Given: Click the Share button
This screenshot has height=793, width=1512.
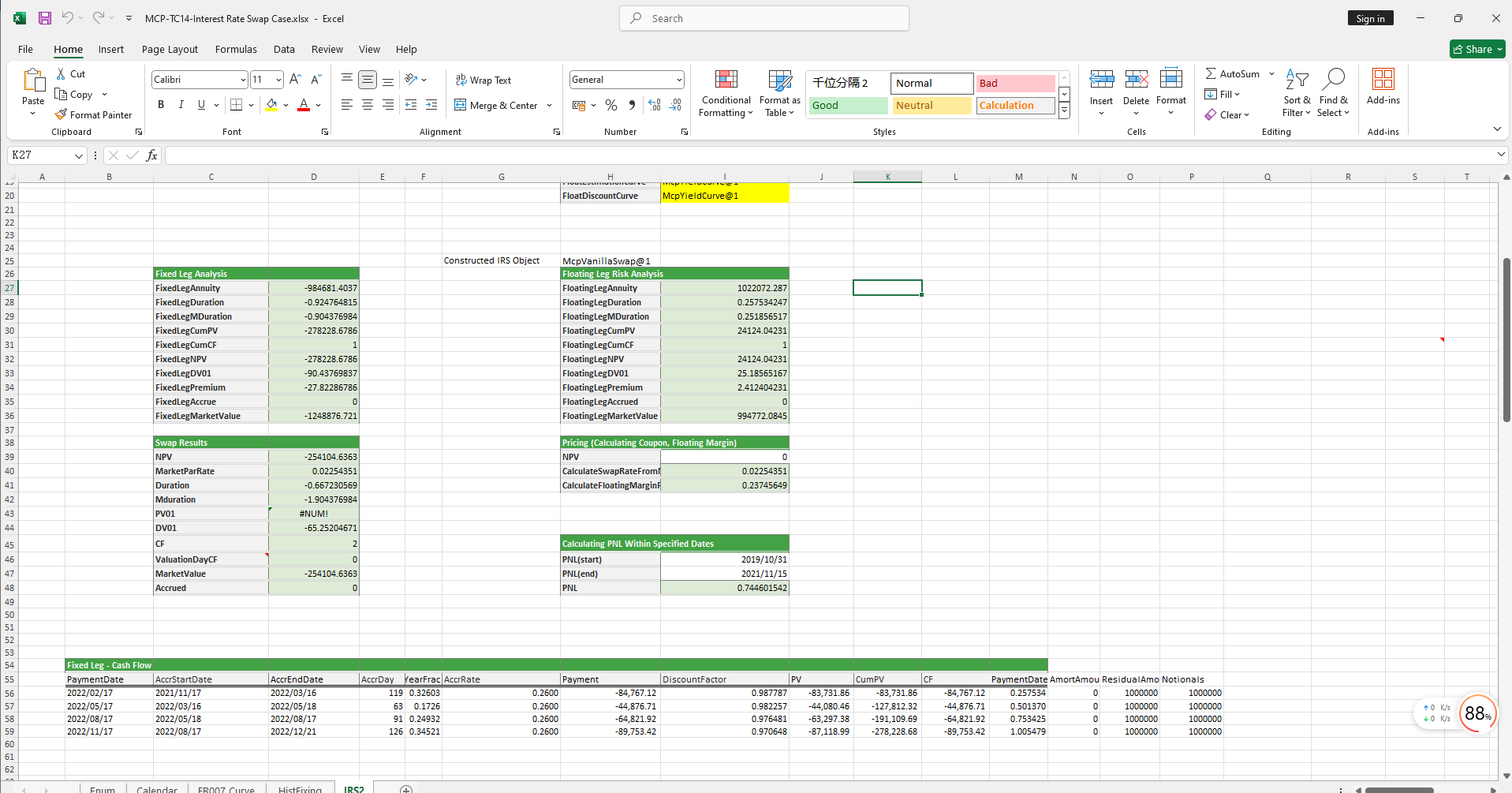Looking at the screenshot, I should tap(1477, 49).
